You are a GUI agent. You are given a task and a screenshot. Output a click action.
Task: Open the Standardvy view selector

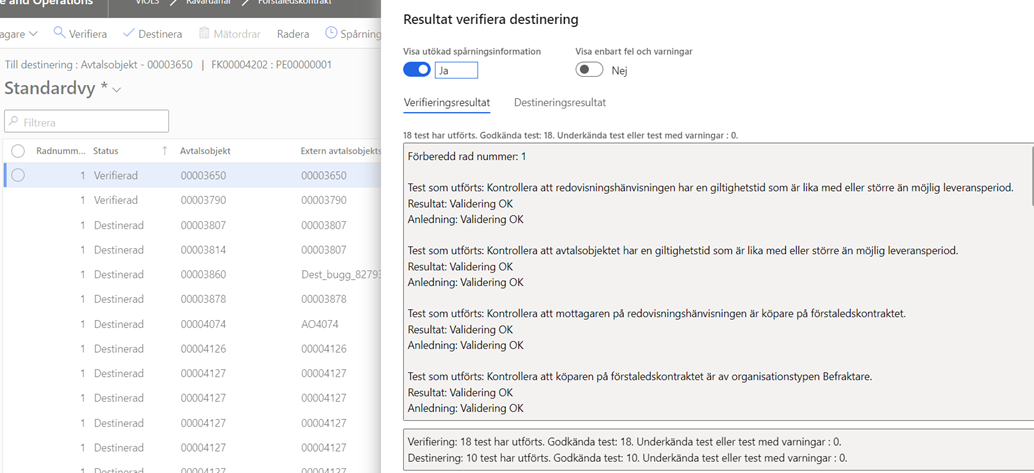tap(63, 88)
